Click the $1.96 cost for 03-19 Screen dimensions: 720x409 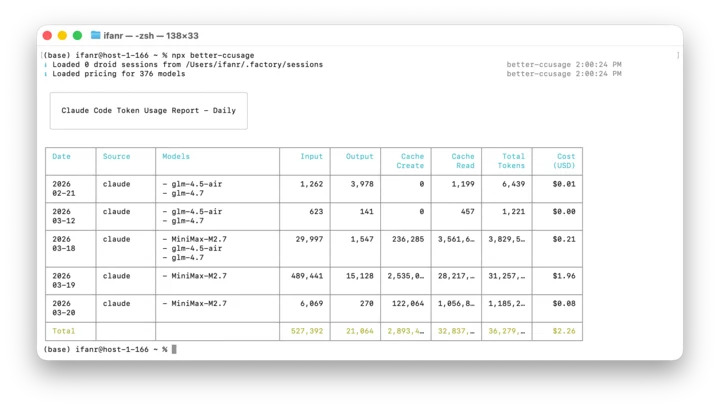tap(564, 276)
